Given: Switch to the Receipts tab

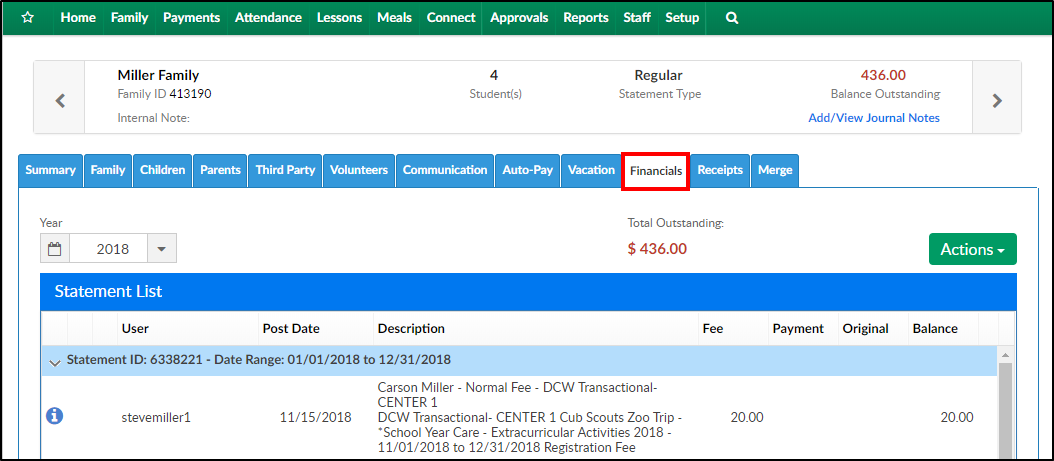Looking at the screenshot, I should (x=720, y=171).
